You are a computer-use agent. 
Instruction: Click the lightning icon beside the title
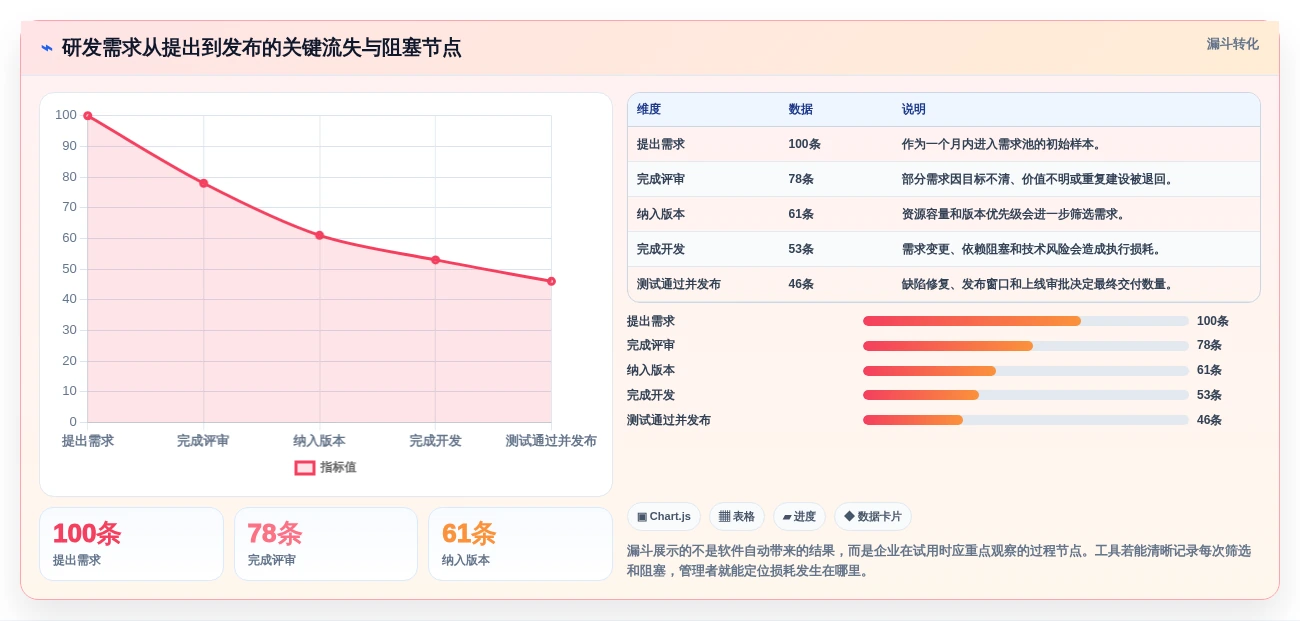pos(47,48)
